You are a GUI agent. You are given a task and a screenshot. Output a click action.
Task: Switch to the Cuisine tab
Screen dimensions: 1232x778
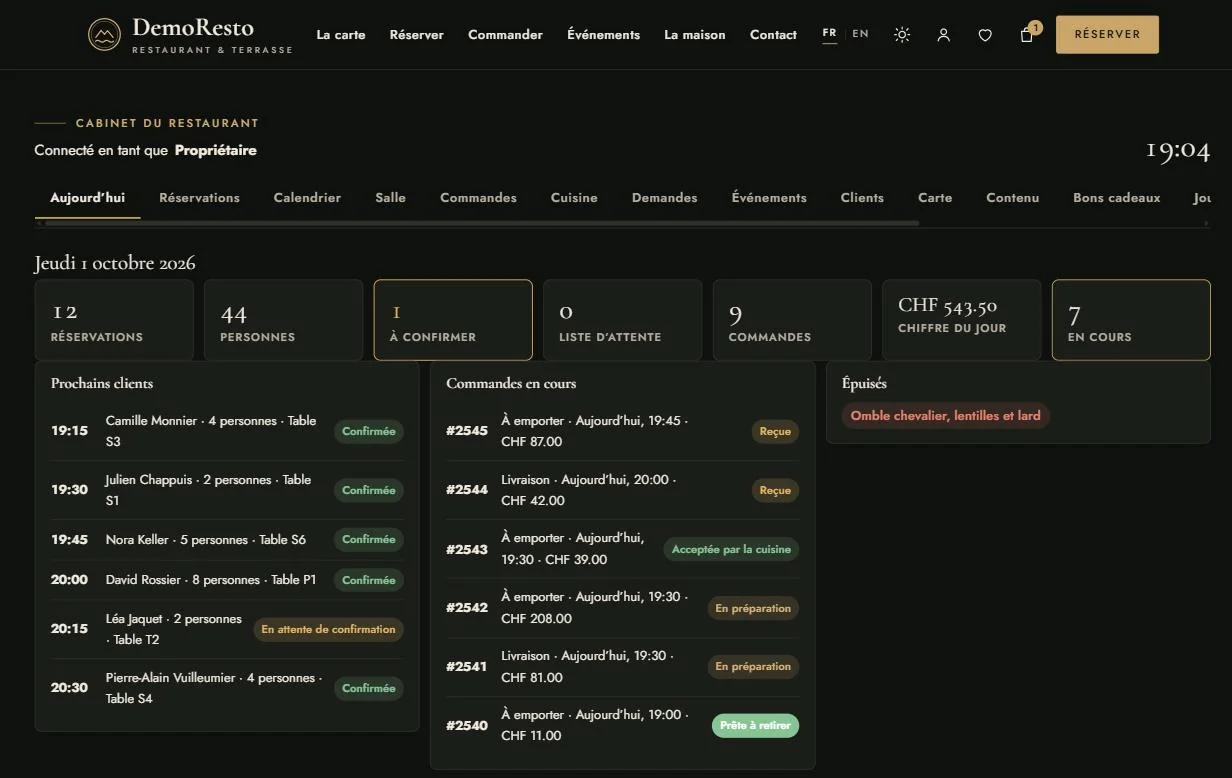pos(574,198)
